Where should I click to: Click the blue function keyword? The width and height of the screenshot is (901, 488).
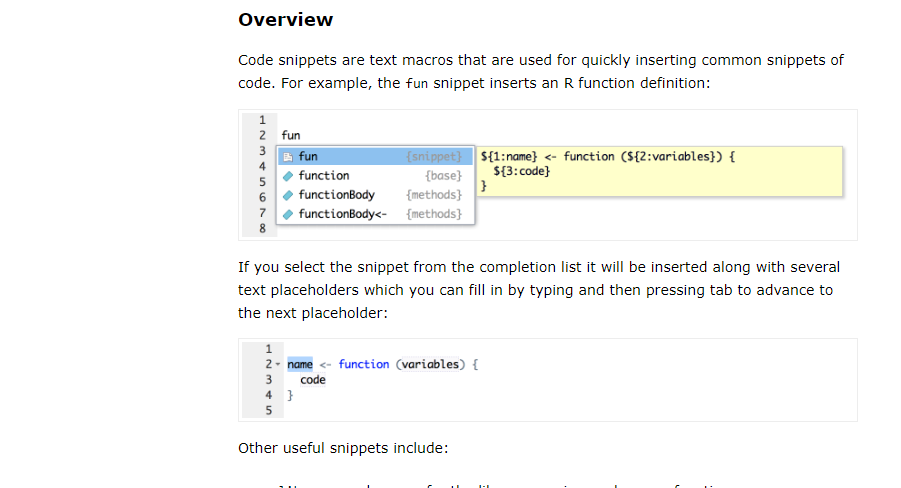click(364, 364)
